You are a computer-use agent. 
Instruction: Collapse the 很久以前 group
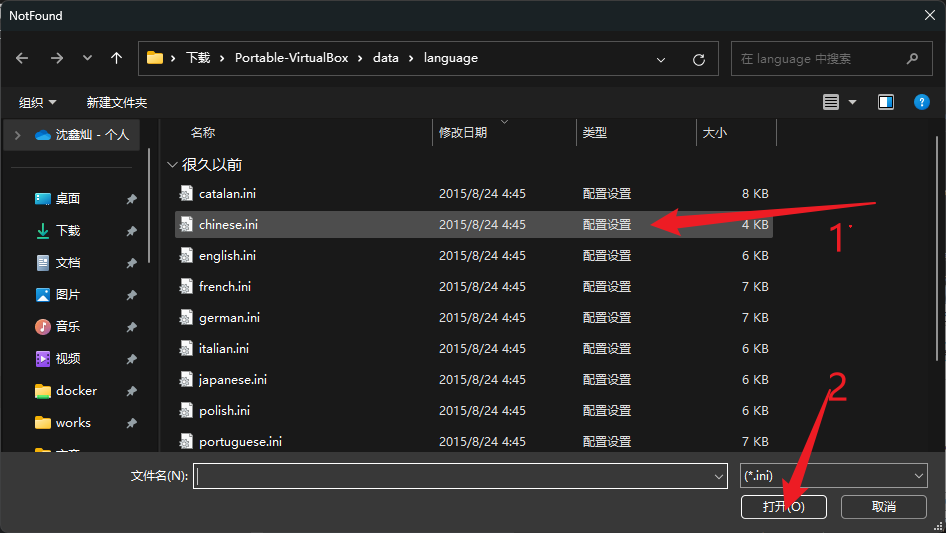[173, 165]
